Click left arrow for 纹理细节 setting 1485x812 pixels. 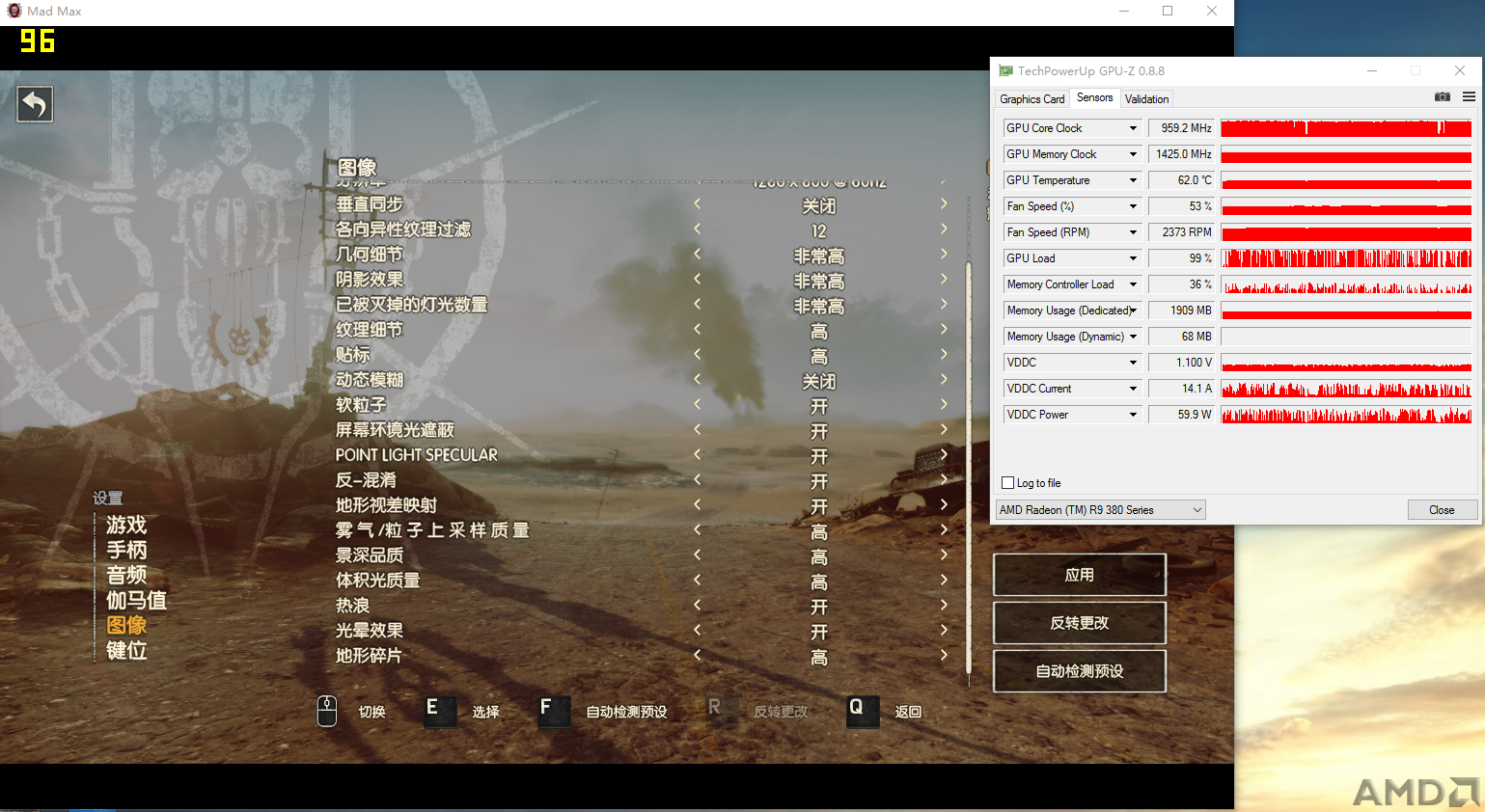698,330
